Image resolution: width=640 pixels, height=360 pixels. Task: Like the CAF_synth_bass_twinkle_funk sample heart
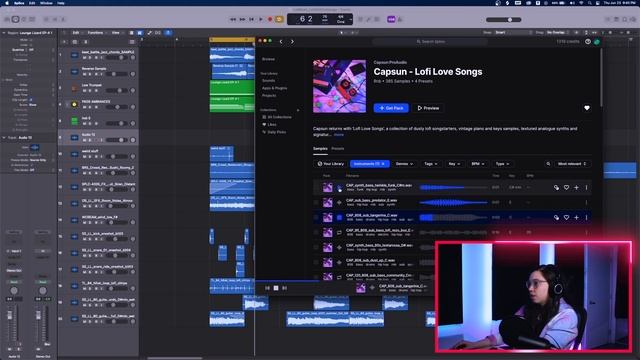(x=567, y=187)
